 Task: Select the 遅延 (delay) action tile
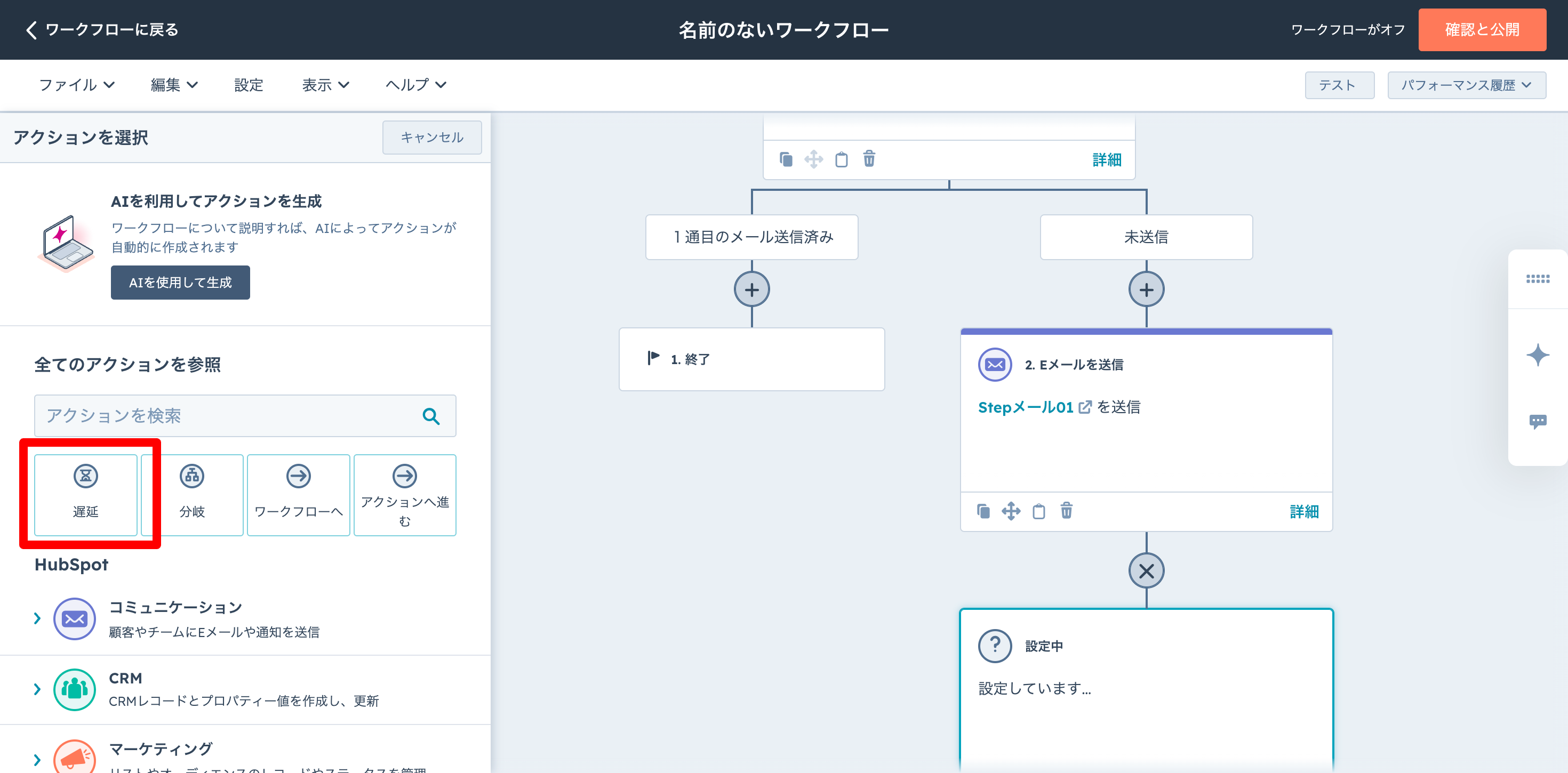click(86, 495)
